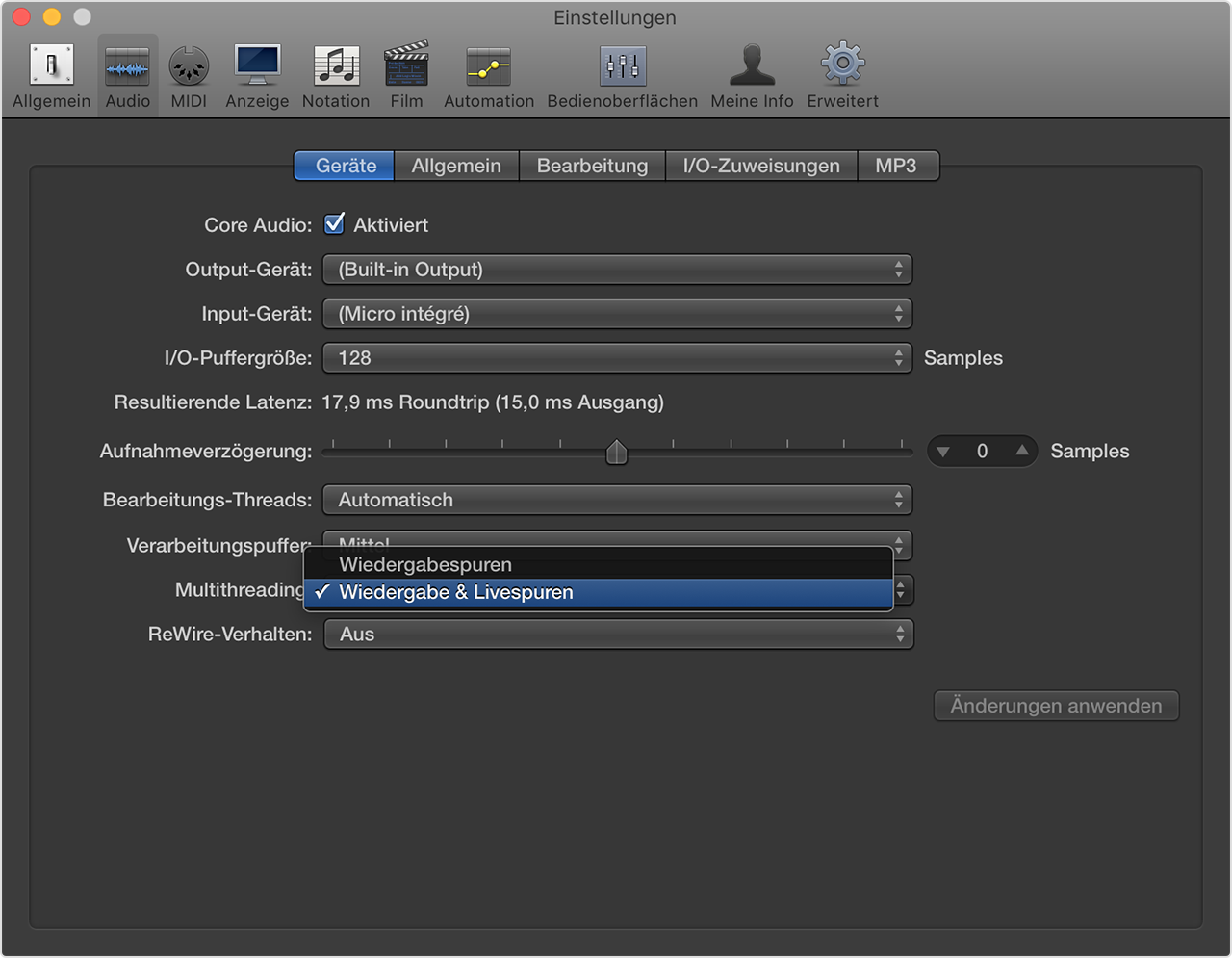Expand the Output-Gerät dropdown
Image resolution: width=1232 pixels, height=959 pixels.
617,270
